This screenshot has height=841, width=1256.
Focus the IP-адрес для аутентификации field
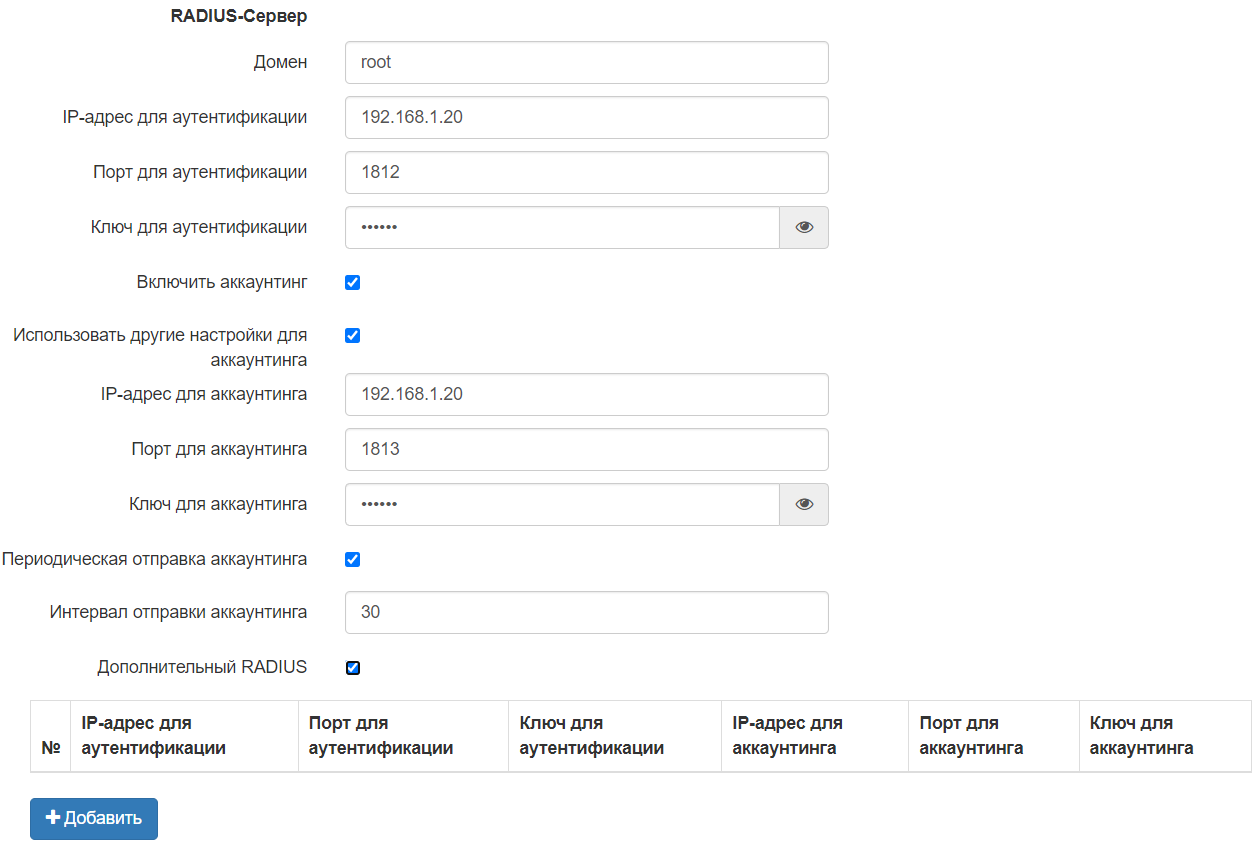click(586, 118)
